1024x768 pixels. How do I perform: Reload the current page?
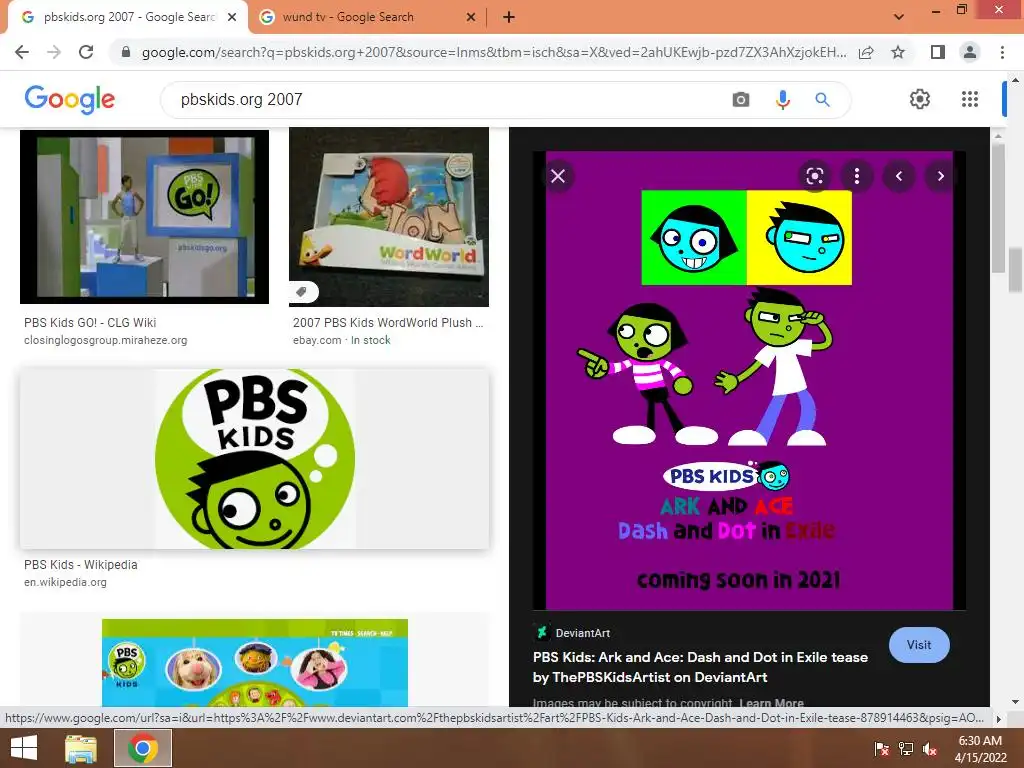86,52
